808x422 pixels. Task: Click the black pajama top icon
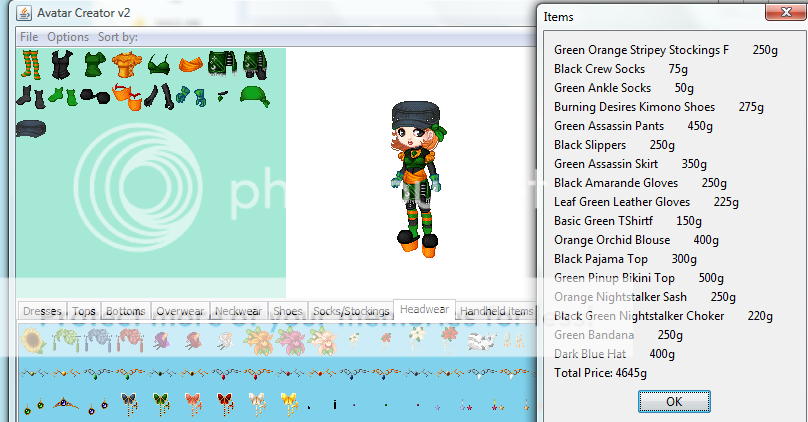pos(63,66)
